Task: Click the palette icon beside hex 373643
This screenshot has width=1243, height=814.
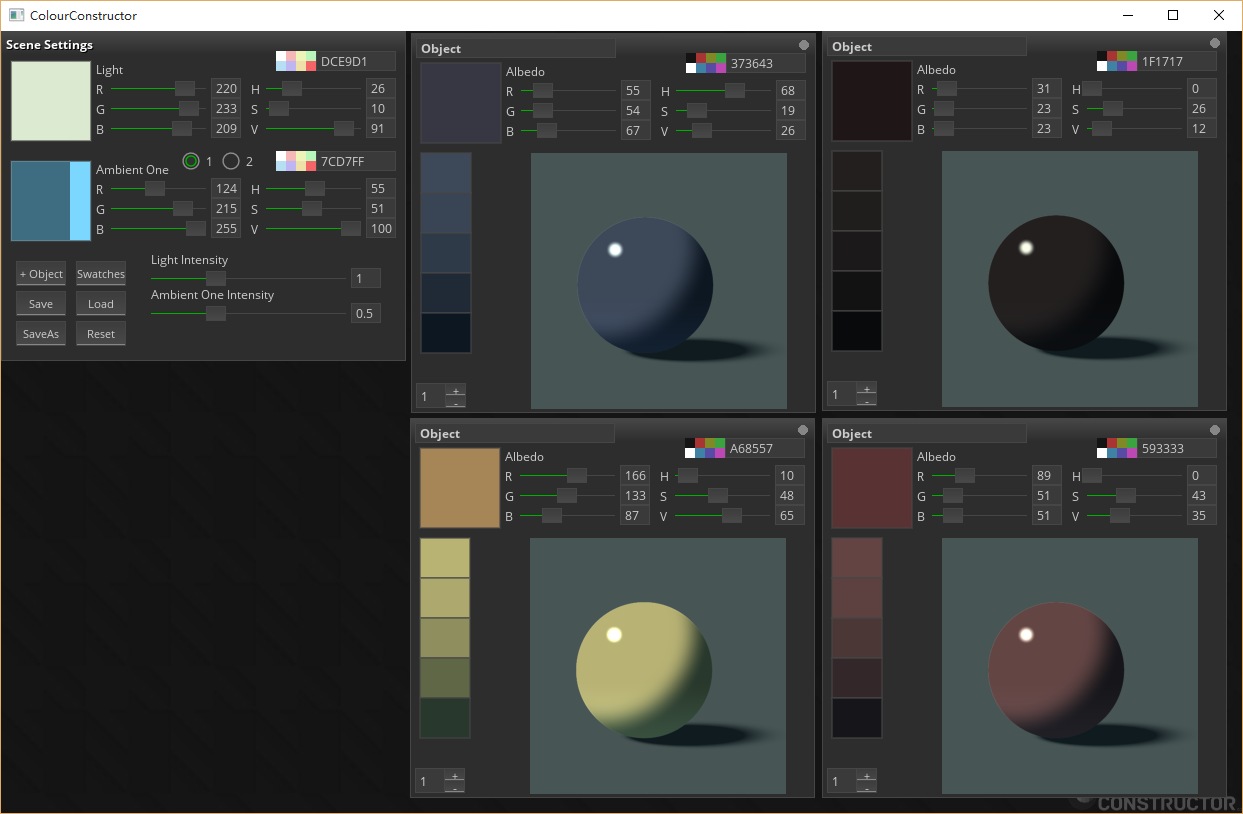Action: point(705,63)
